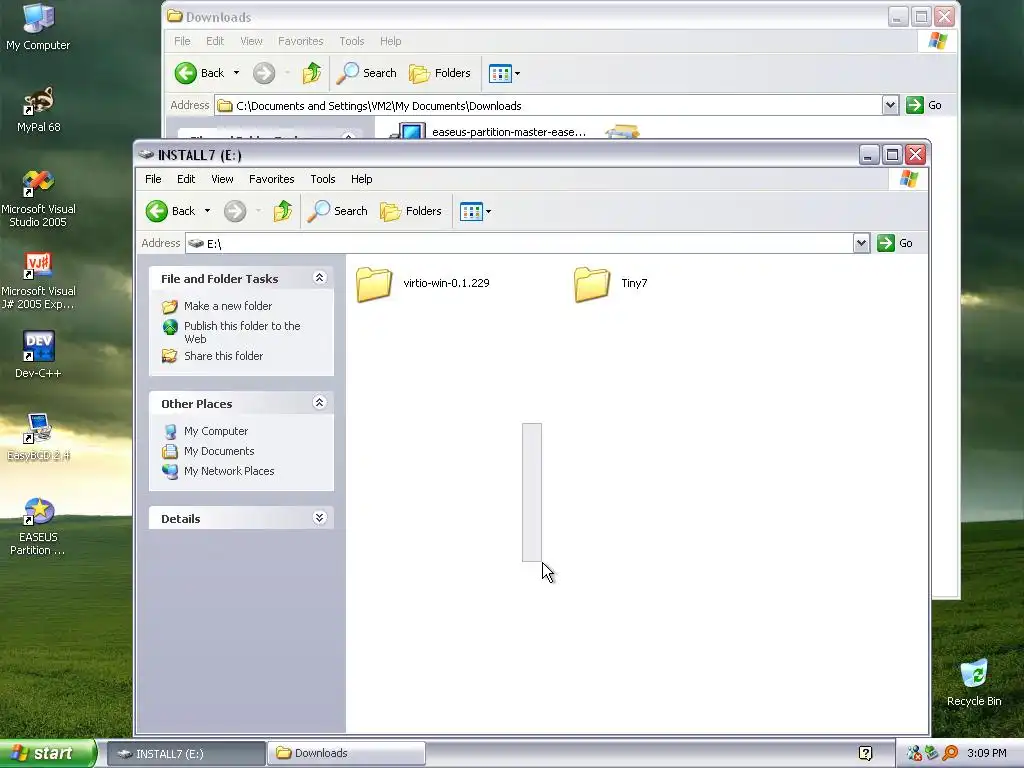
Task: Open My Network Places link
Action: 229,471
